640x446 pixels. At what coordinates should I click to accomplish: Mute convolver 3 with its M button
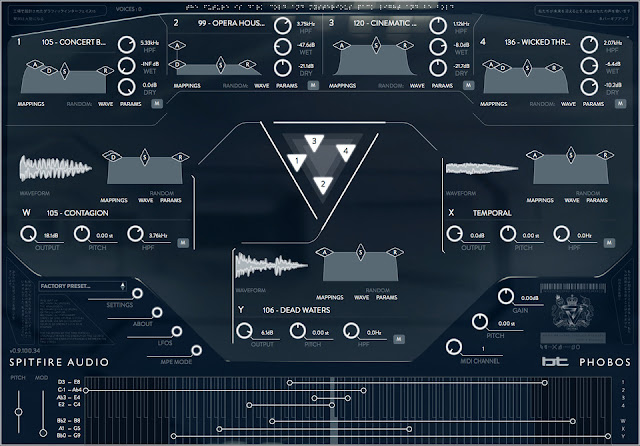pos(468,85)
